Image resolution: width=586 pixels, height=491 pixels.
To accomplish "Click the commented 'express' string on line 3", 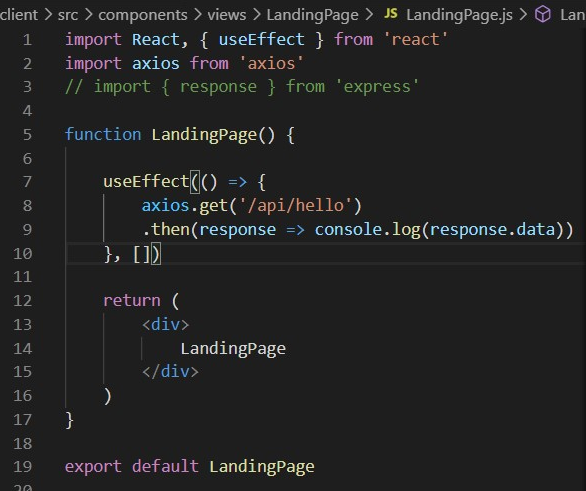I will pos(377,87).
